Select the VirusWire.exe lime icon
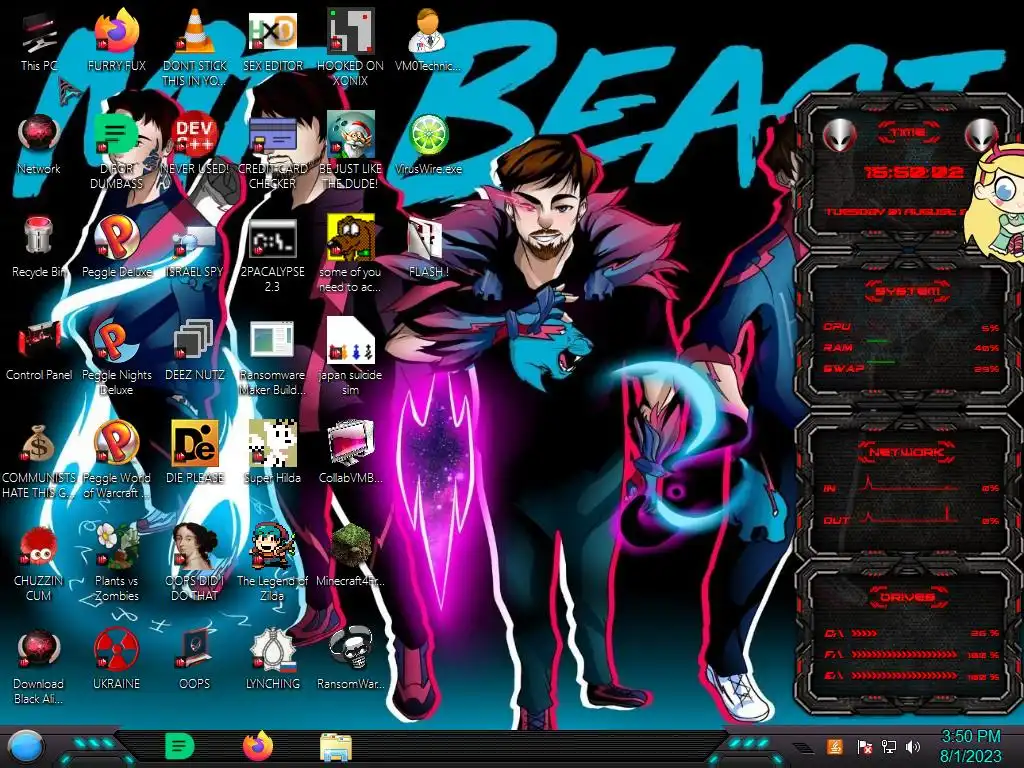The image size is (1024, 768). 428,144
